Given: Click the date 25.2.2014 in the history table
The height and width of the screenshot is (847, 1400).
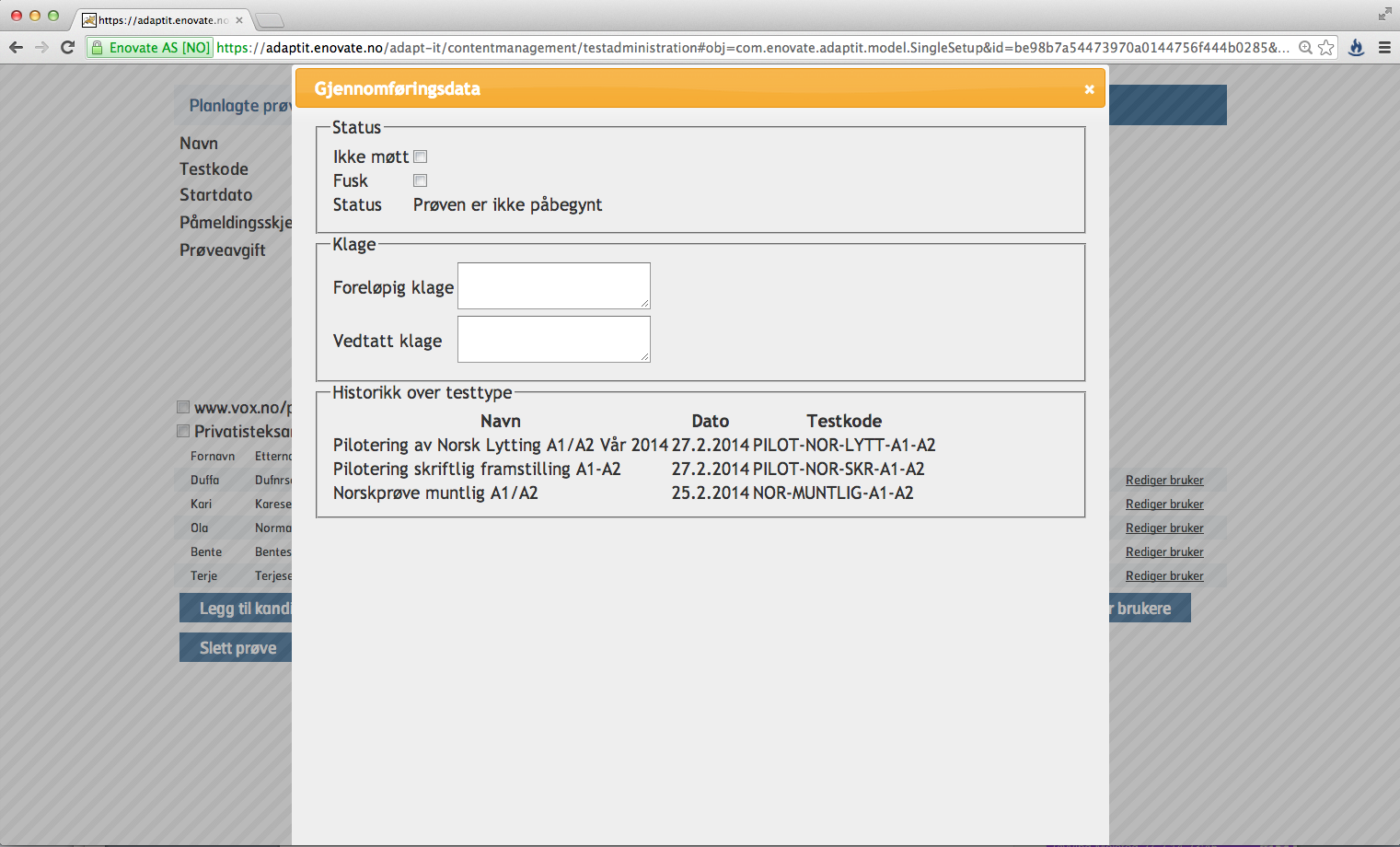Looking at the screenshot, I should point(711,493).
